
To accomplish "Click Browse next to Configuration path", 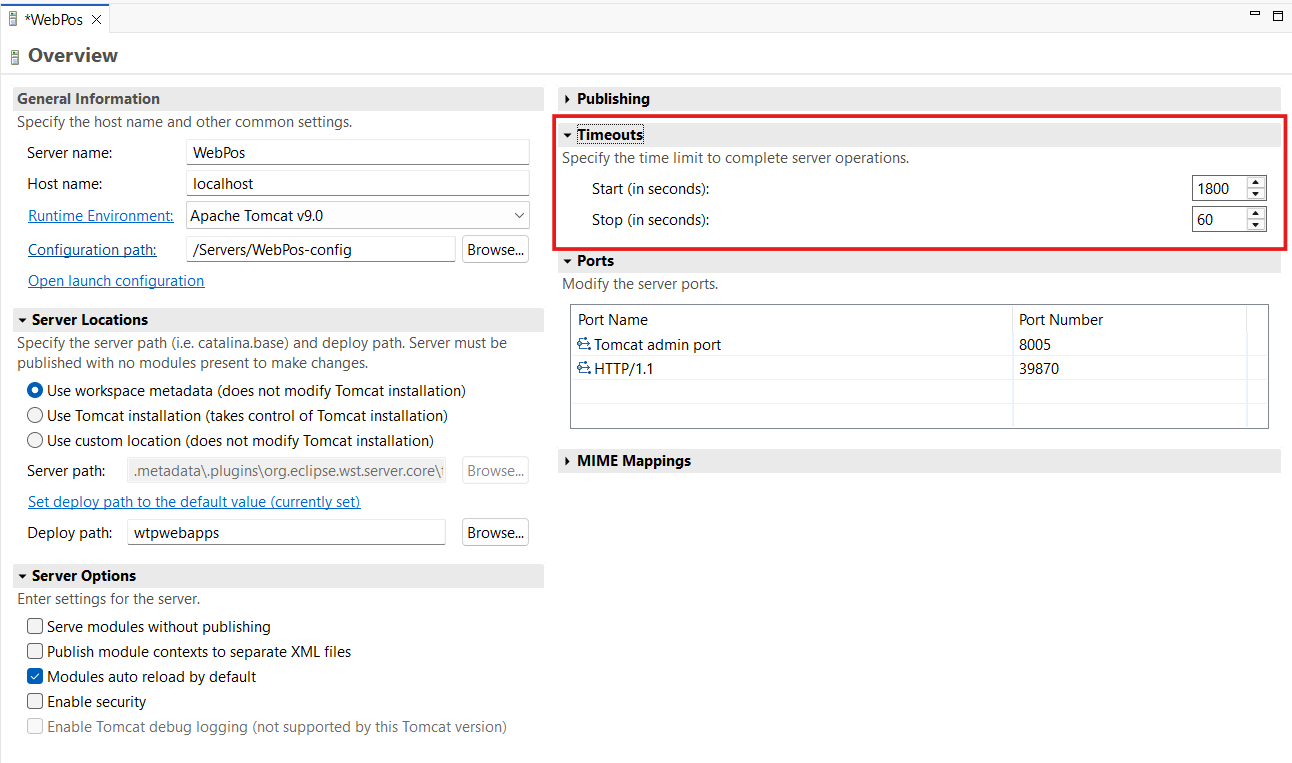I will click(495, 249).
